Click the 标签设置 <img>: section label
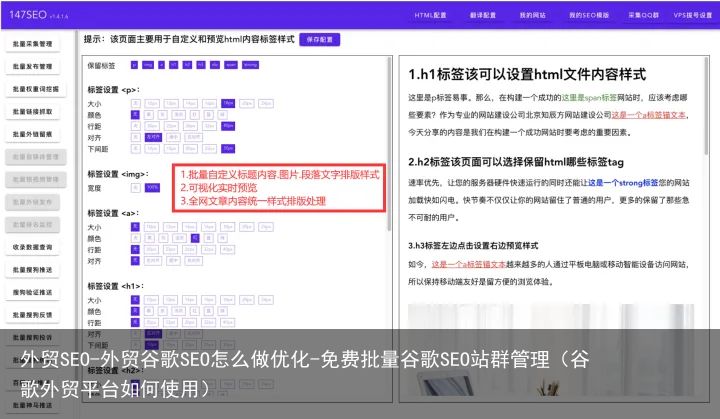This screenshot has width=720, height=419. 118,174
